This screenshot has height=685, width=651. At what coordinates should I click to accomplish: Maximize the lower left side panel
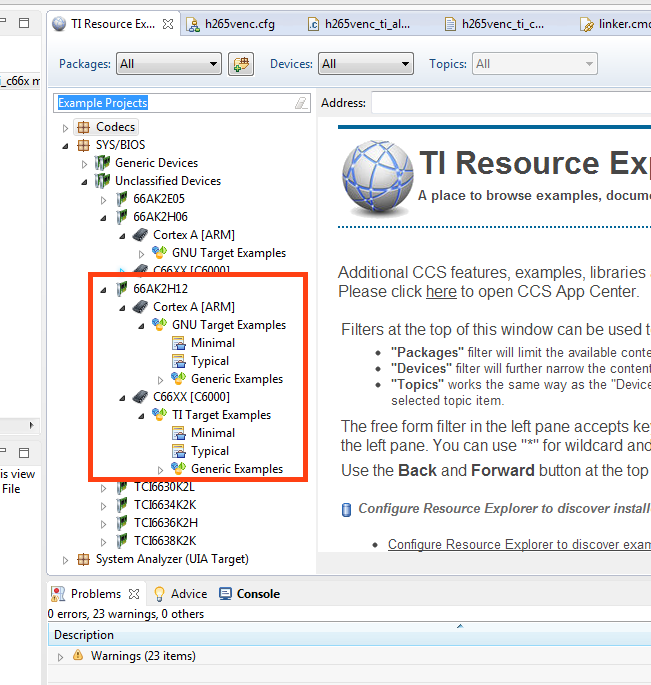[24, 453]
